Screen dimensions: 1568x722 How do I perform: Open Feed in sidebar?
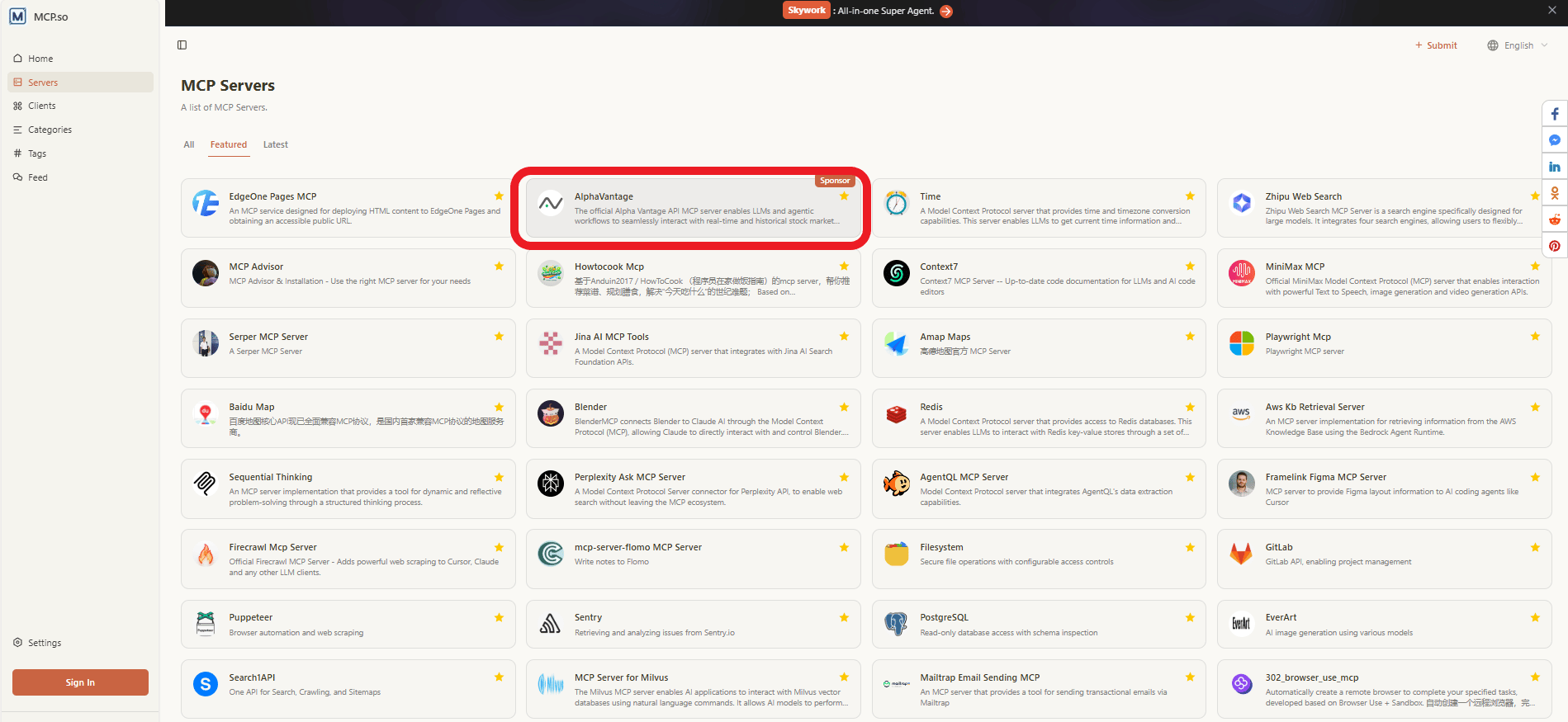click(x=80, y=177)
